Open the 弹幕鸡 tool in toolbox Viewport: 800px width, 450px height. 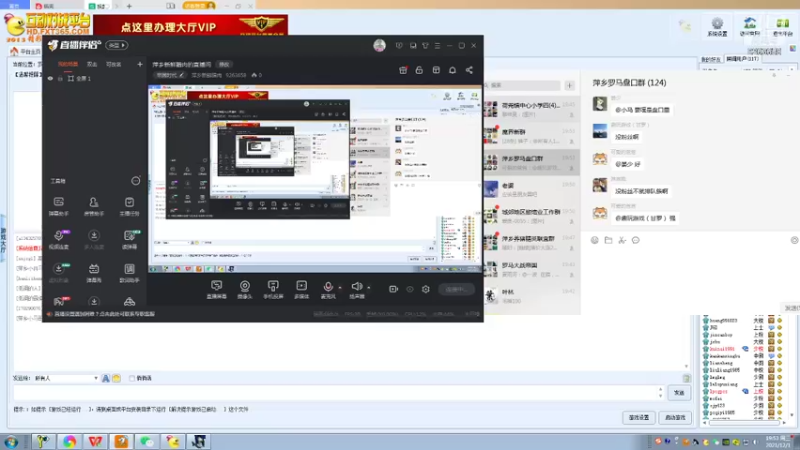93,272
